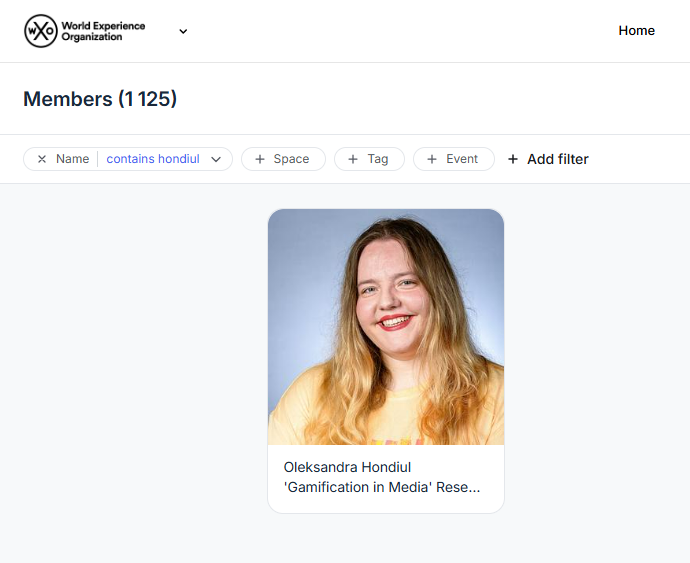Viewport: 690px width, 563px height.
Task: Click the Oleksandra Hondiul member name
Action: (x=347, y=467)
